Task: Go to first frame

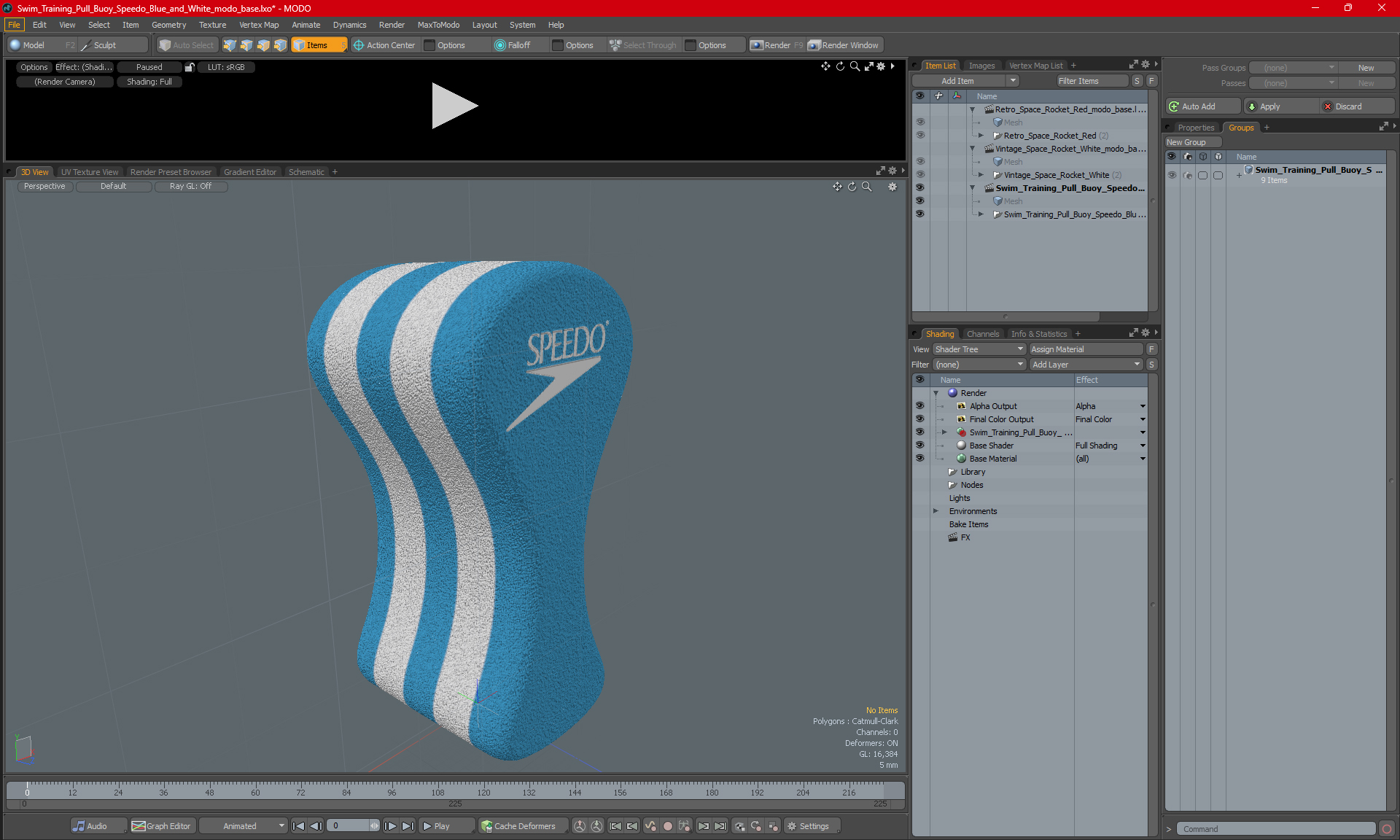Action: pos(298,826)
